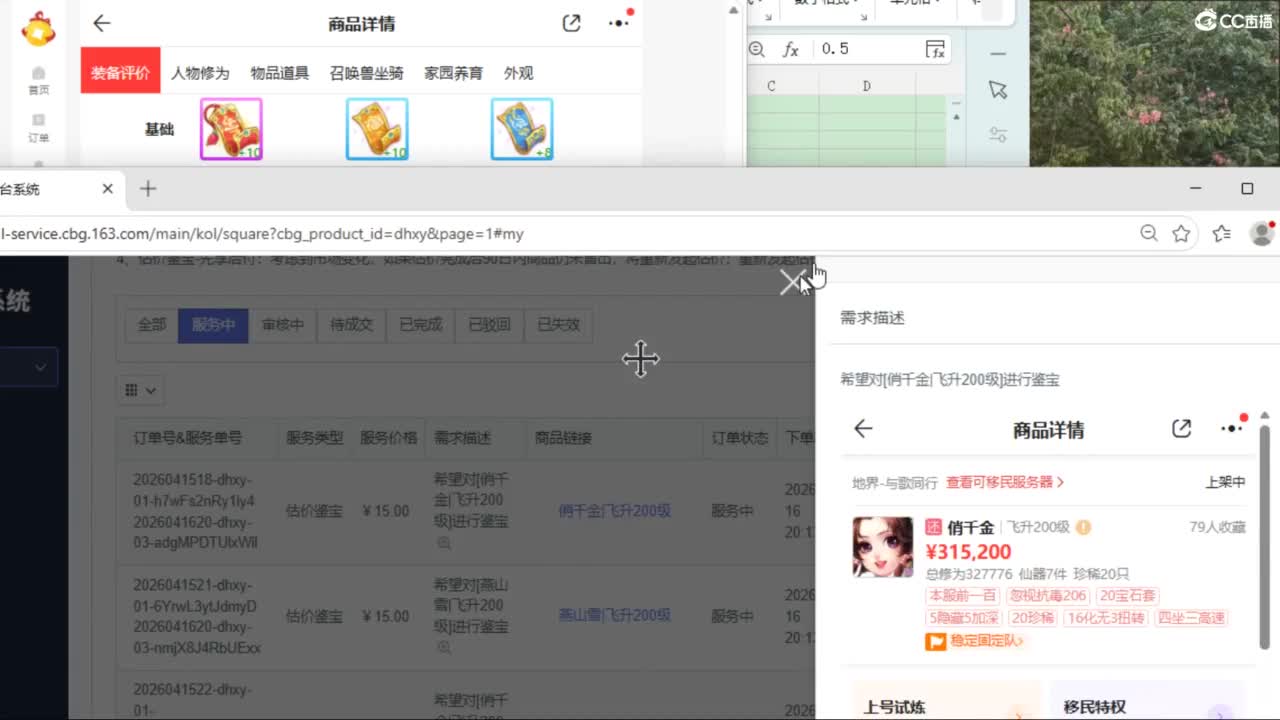Bookmark this page with the star icon
This screenshot has height=720, width=1280.
click(1181, 234)
